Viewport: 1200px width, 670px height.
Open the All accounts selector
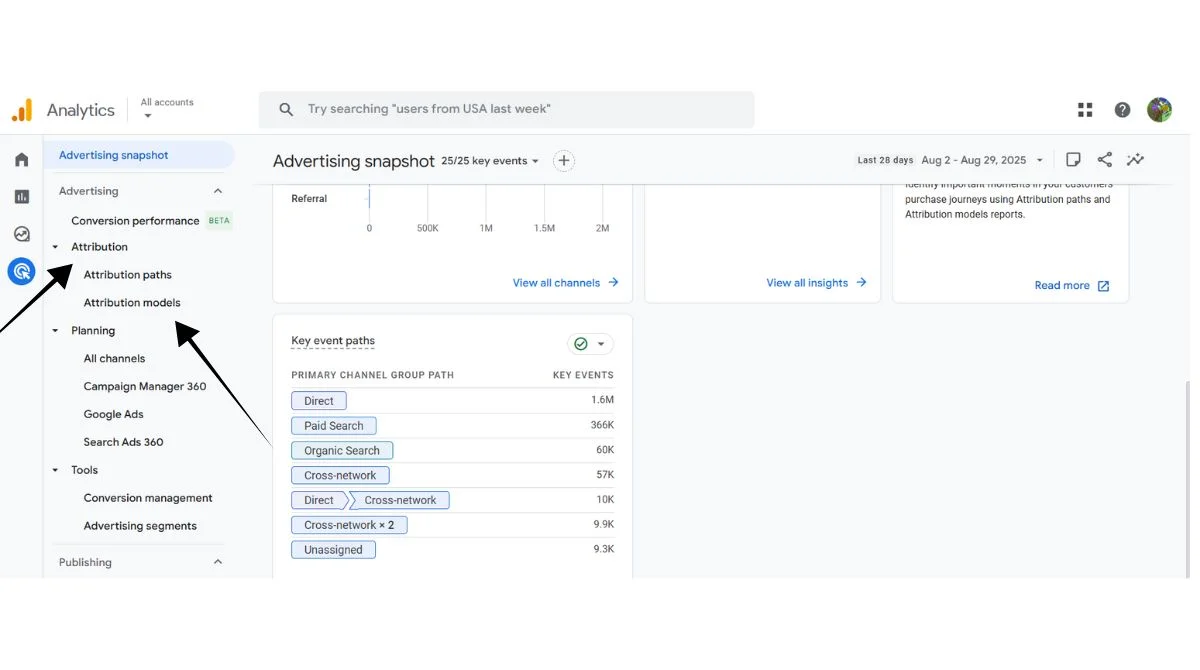(x=167, y=108)
